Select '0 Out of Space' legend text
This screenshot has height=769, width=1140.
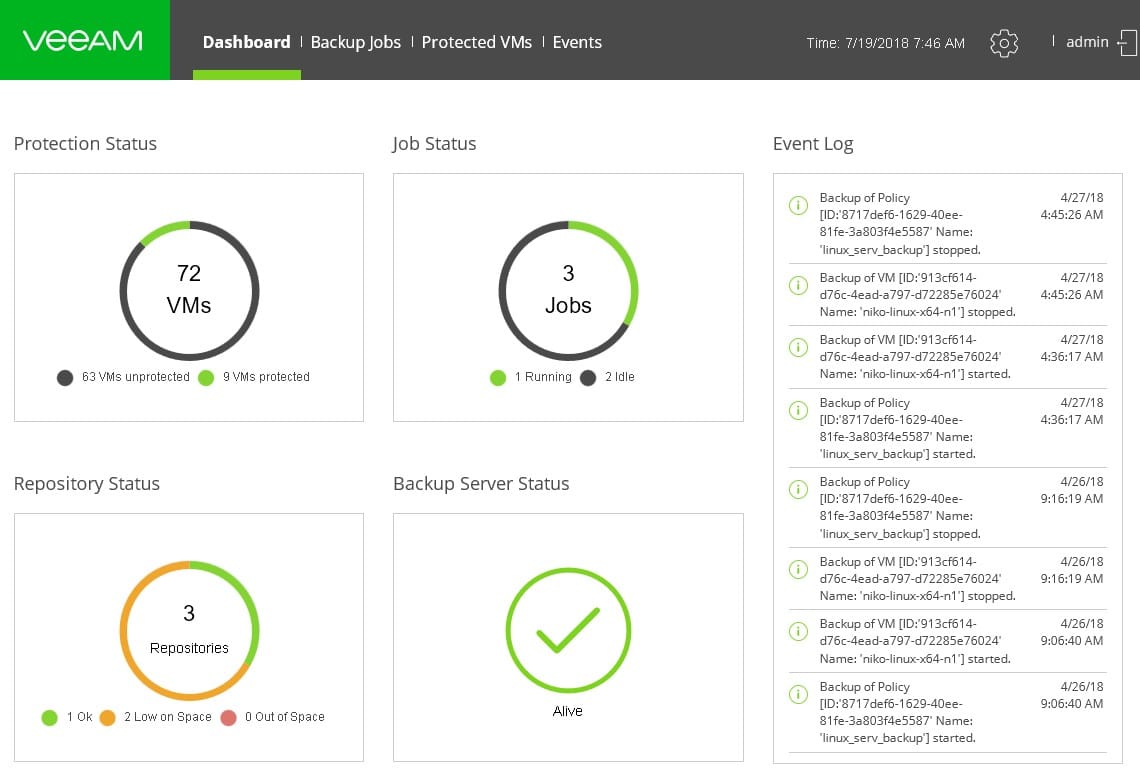284,717
